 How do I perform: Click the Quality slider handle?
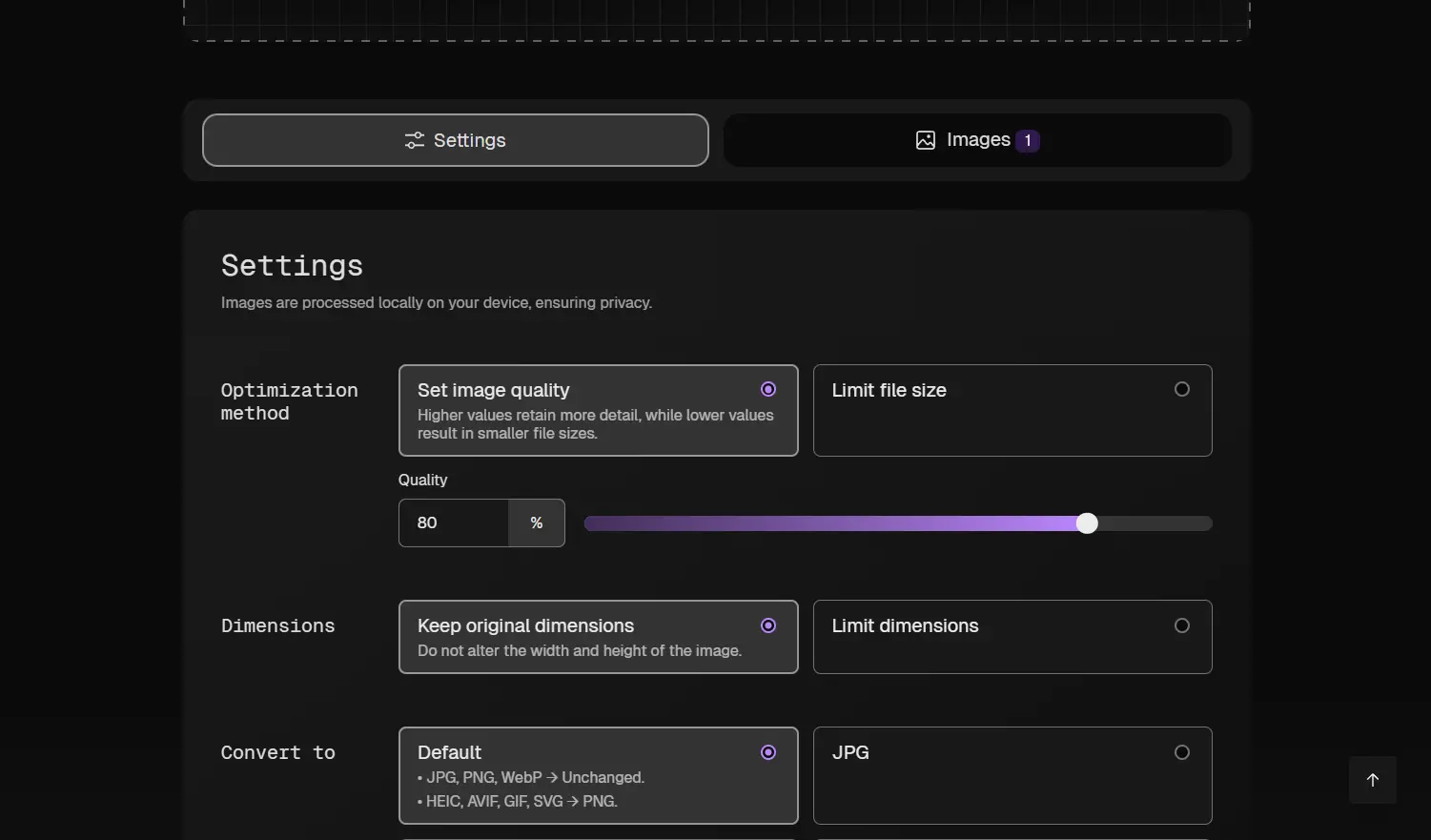tap(1087, 522)
